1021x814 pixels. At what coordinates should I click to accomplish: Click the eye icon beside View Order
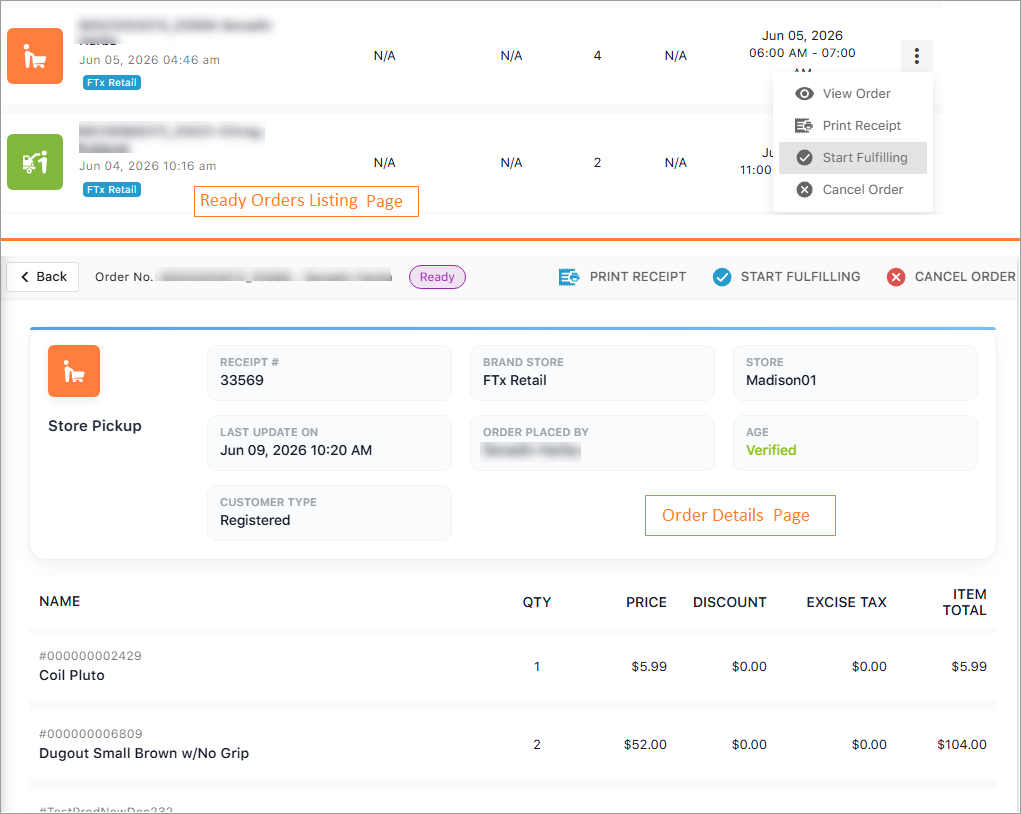click(804, 94)
